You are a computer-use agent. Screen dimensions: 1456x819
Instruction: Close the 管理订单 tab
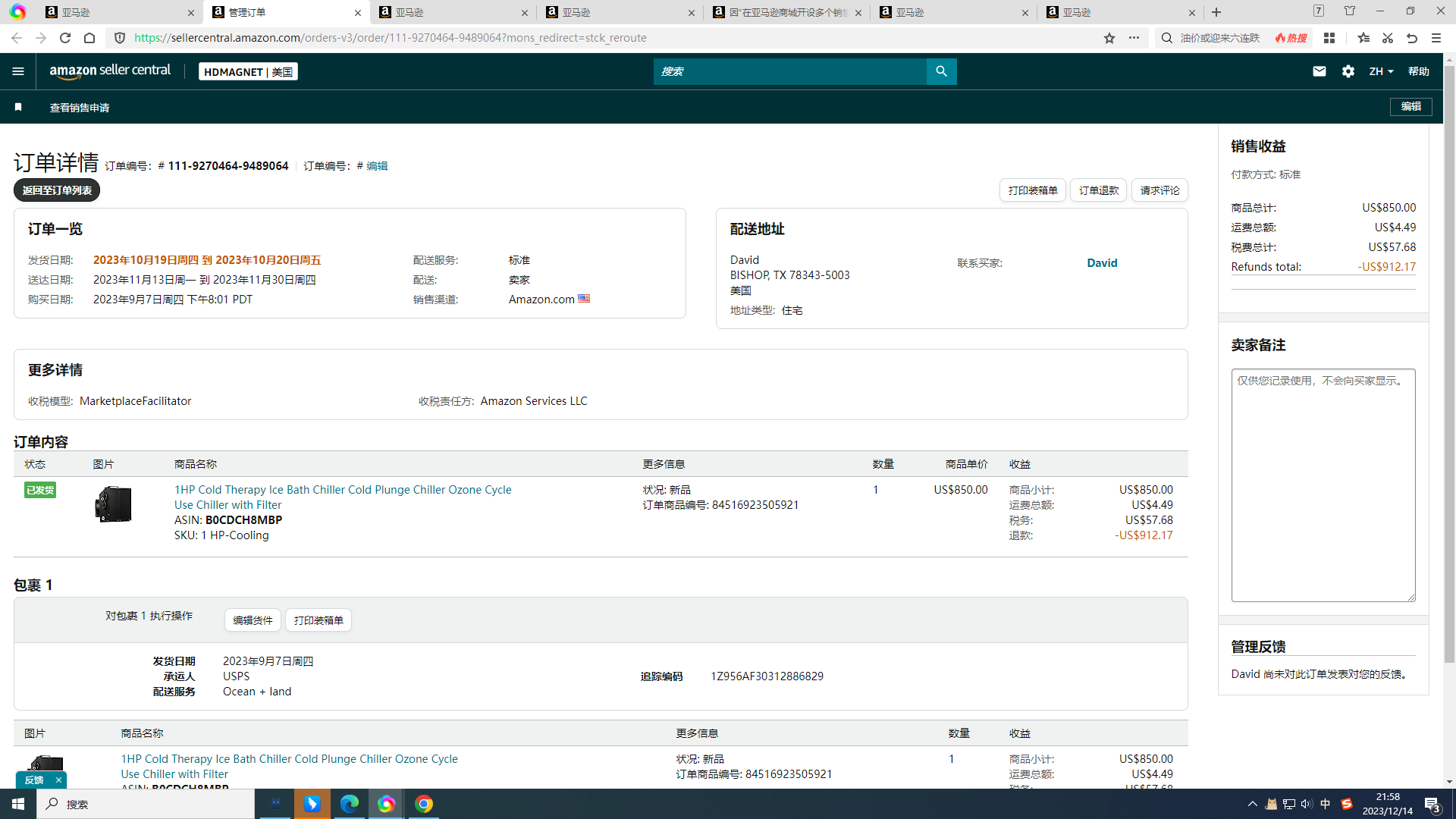tap(358, 13)
